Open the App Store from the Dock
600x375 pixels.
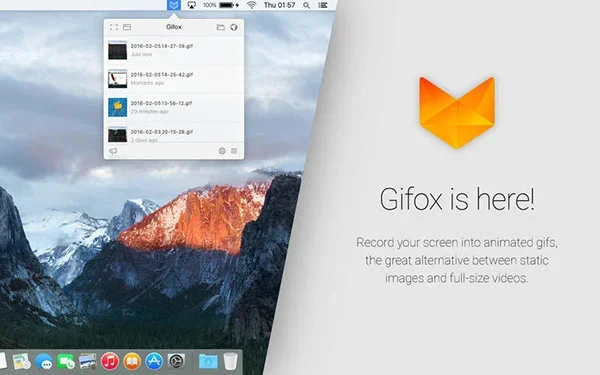pos(154,361)
